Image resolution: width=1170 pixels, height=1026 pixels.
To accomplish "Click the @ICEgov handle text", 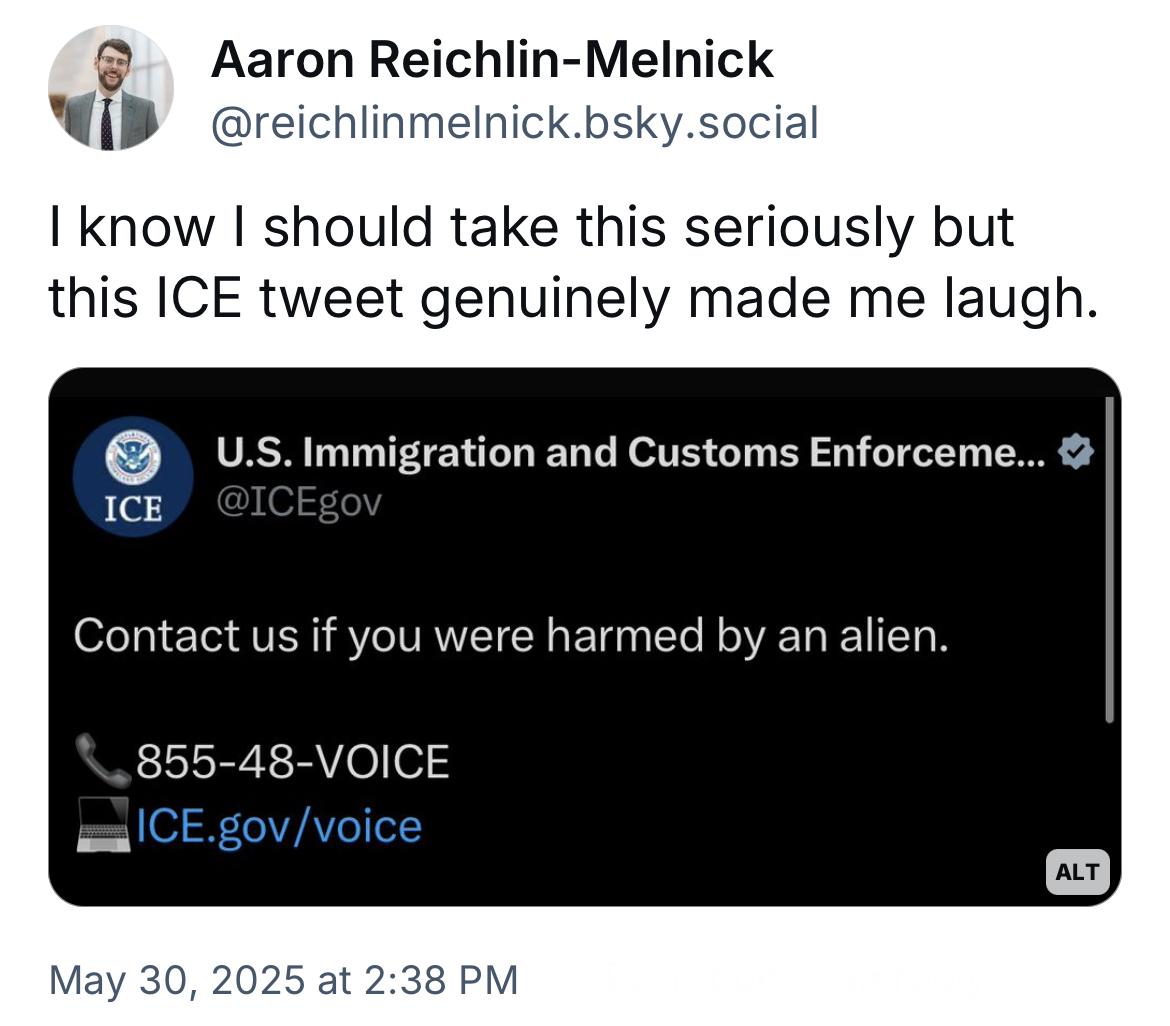I will (299, 502).
